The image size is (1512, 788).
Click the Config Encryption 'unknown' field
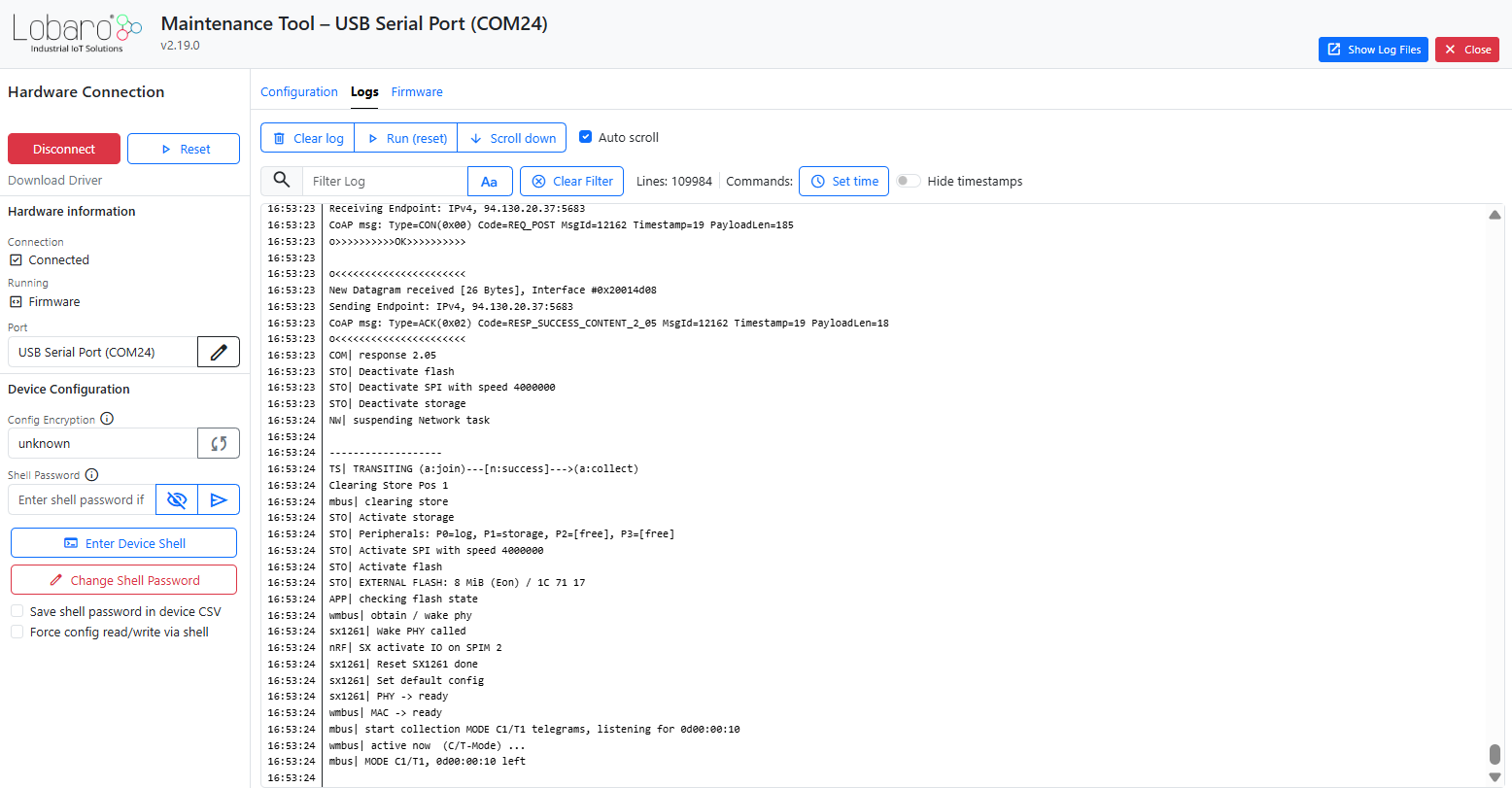click(x=102, y=443)
